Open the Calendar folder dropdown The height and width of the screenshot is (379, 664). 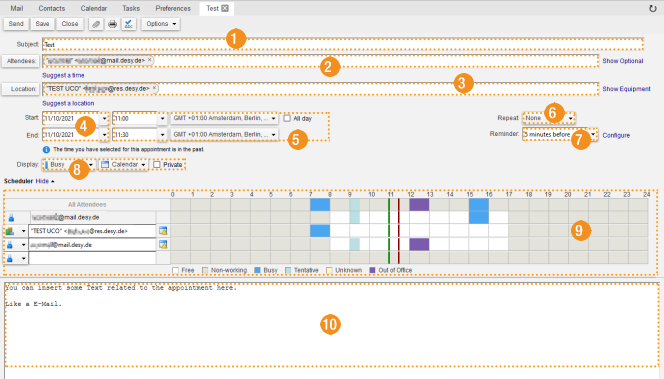124,164
